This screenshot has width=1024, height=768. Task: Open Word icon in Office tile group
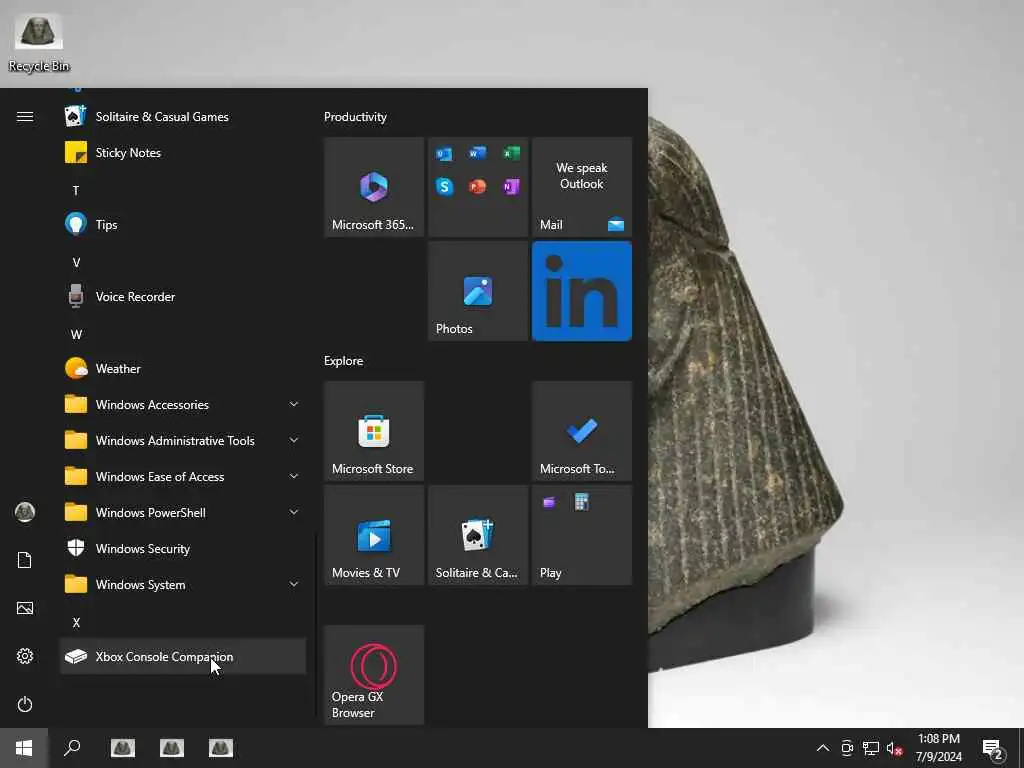[477, 153]
